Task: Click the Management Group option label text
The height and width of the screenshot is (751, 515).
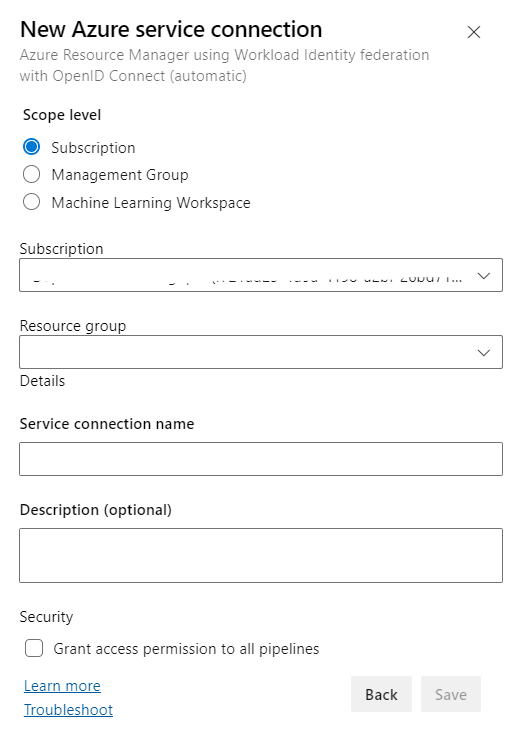Action: coord(120,175)
